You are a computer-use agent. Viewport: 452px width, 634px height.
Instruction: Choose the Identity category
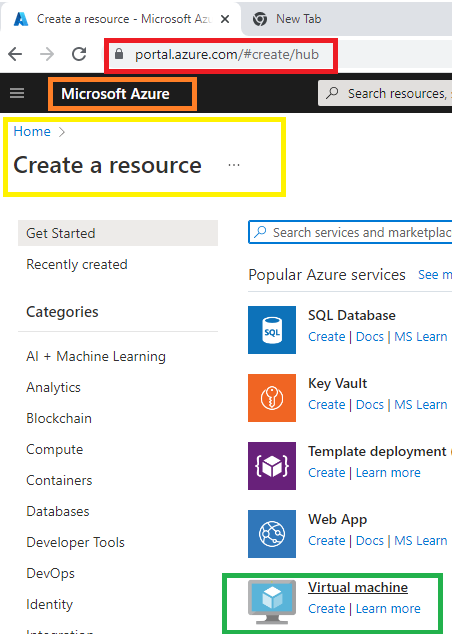[50, 604]
